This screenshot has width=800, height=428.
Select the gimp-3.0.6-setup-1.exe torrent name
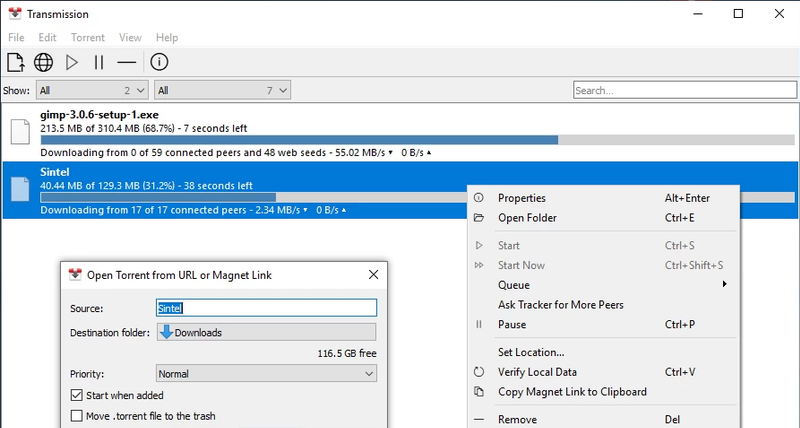click(x=99, y=114)
